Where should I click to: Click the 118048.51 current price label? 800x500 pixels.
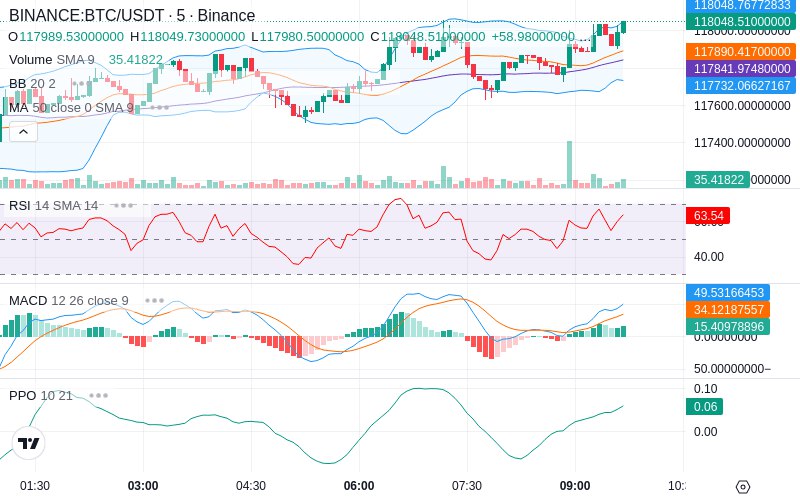tap(741, 21)
